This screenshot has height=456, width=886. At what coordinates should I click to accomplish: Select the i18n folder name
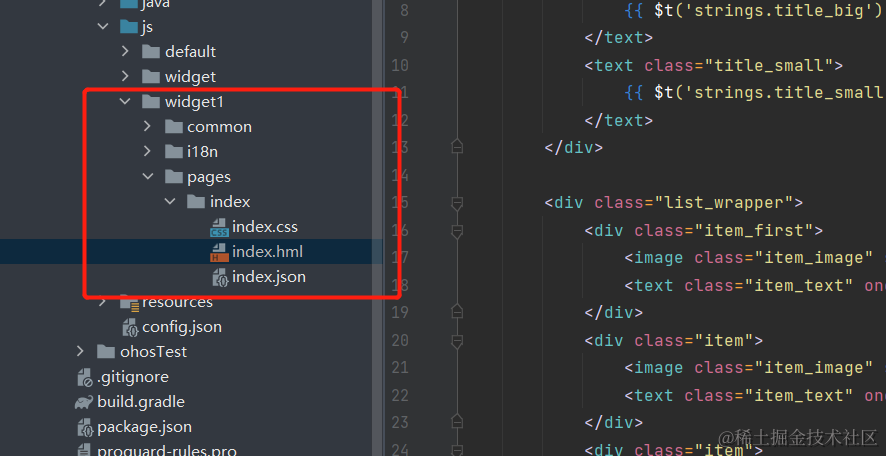(202, 151)
